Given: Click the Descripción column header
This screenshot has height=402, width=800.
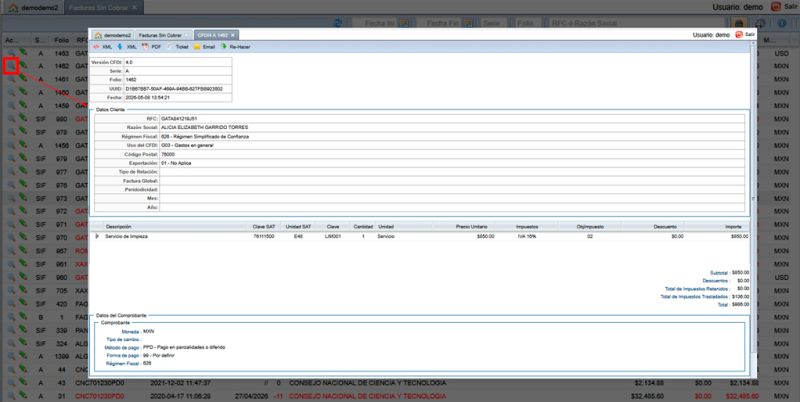Looking at the screenshot, I should click(x=118, y=227).
